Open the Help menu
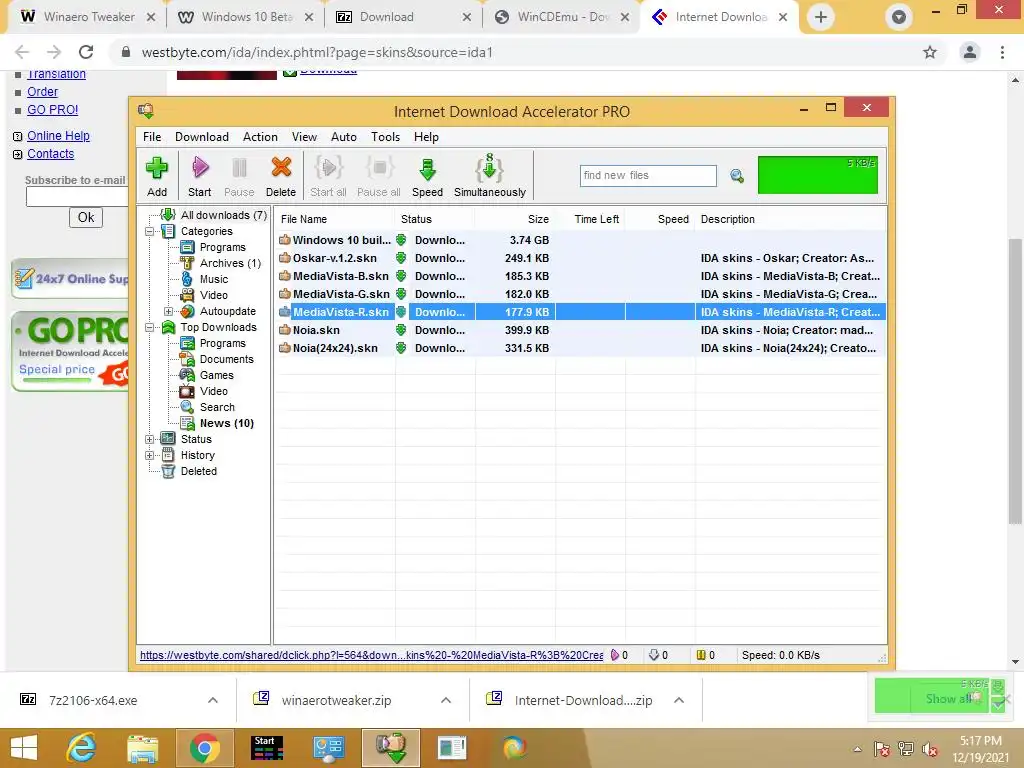The height and width of the screenshot is (768, 1024). click(426, 137)
